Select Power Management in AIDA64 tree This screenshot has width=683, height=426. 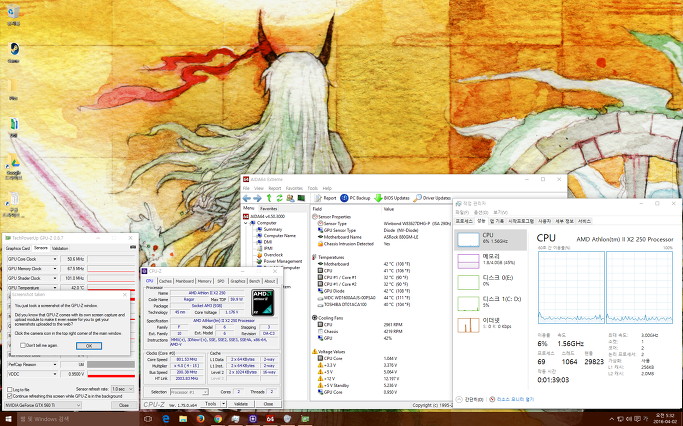(x=283, y=261)
